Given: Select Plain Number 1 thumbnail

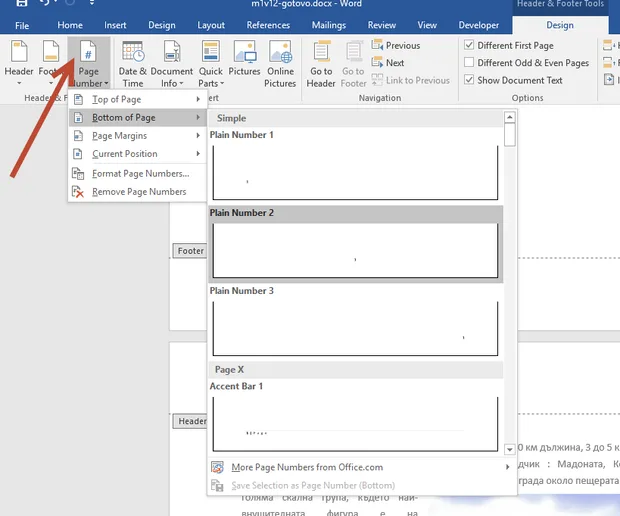Looking at the screenshot, I should (355, 172).
